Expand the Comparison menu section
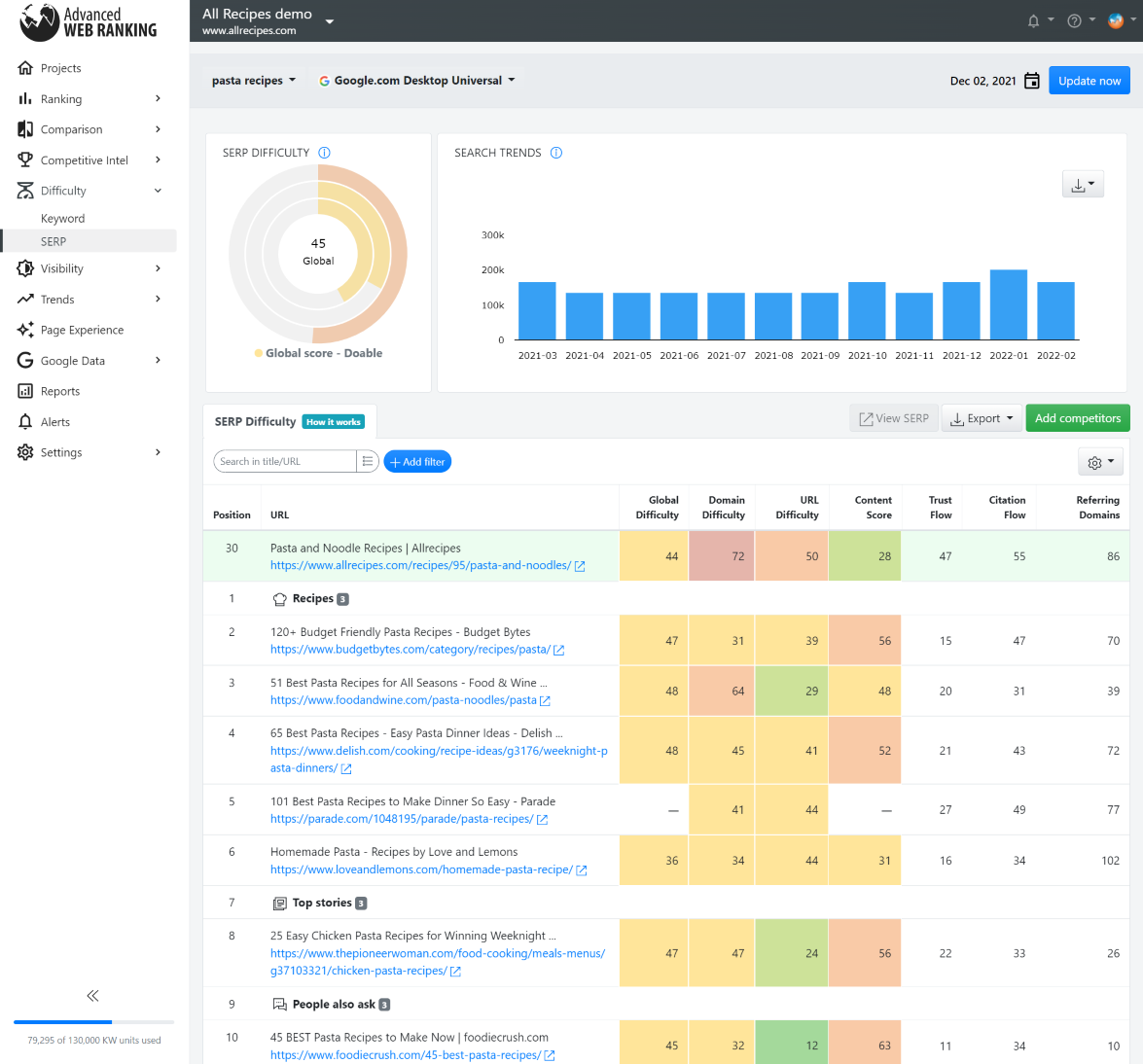Image resolution: width=1143 pixels, height=1064 pixels. tap(159, 129)
